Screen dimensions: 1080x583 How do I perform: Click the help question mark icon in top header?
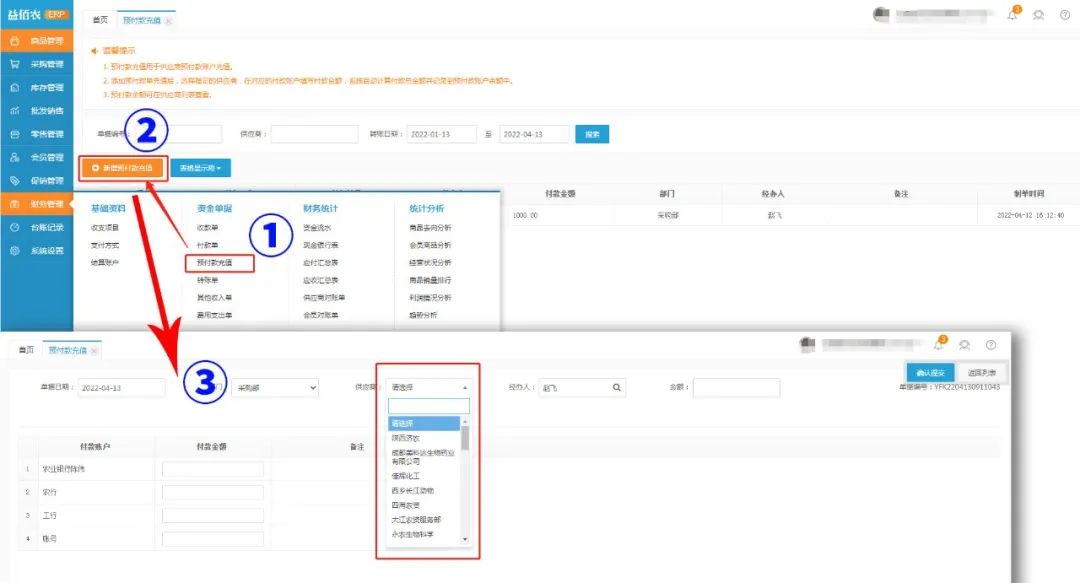coord(1065,15)
